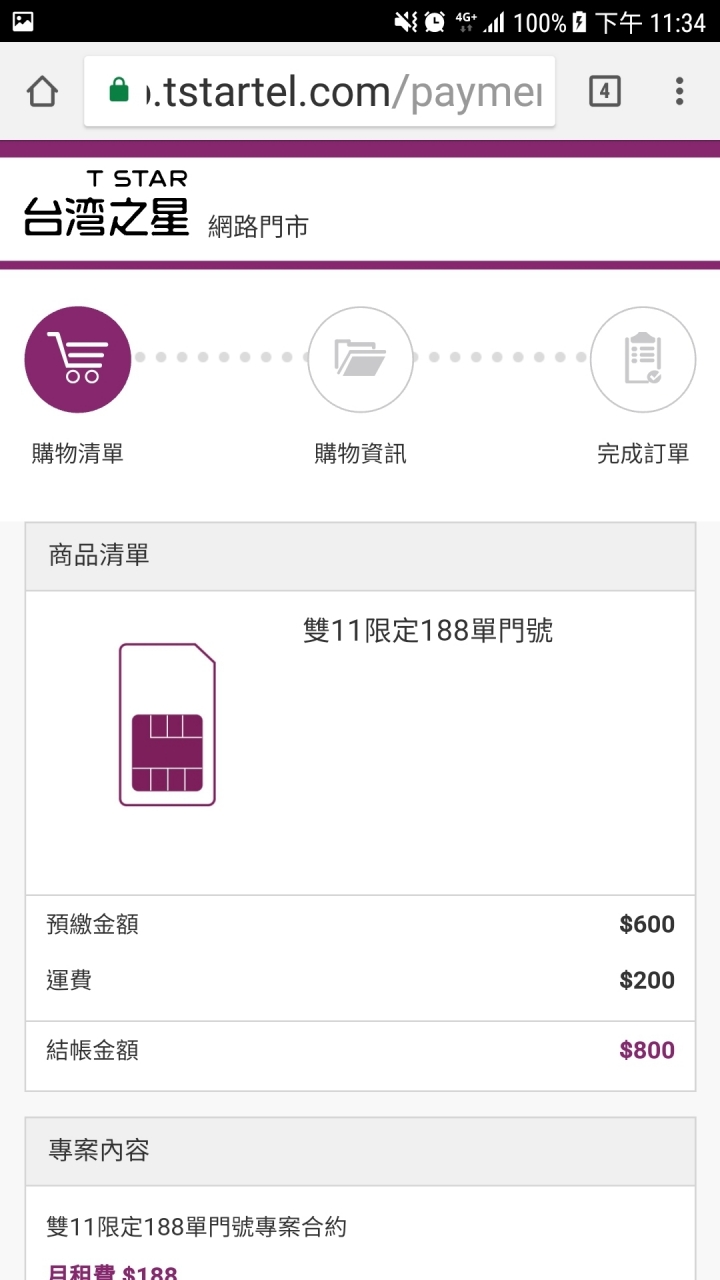Tap the image notification icon in status bar
This screenshot has height=1280, width=720.
point(22,21)
